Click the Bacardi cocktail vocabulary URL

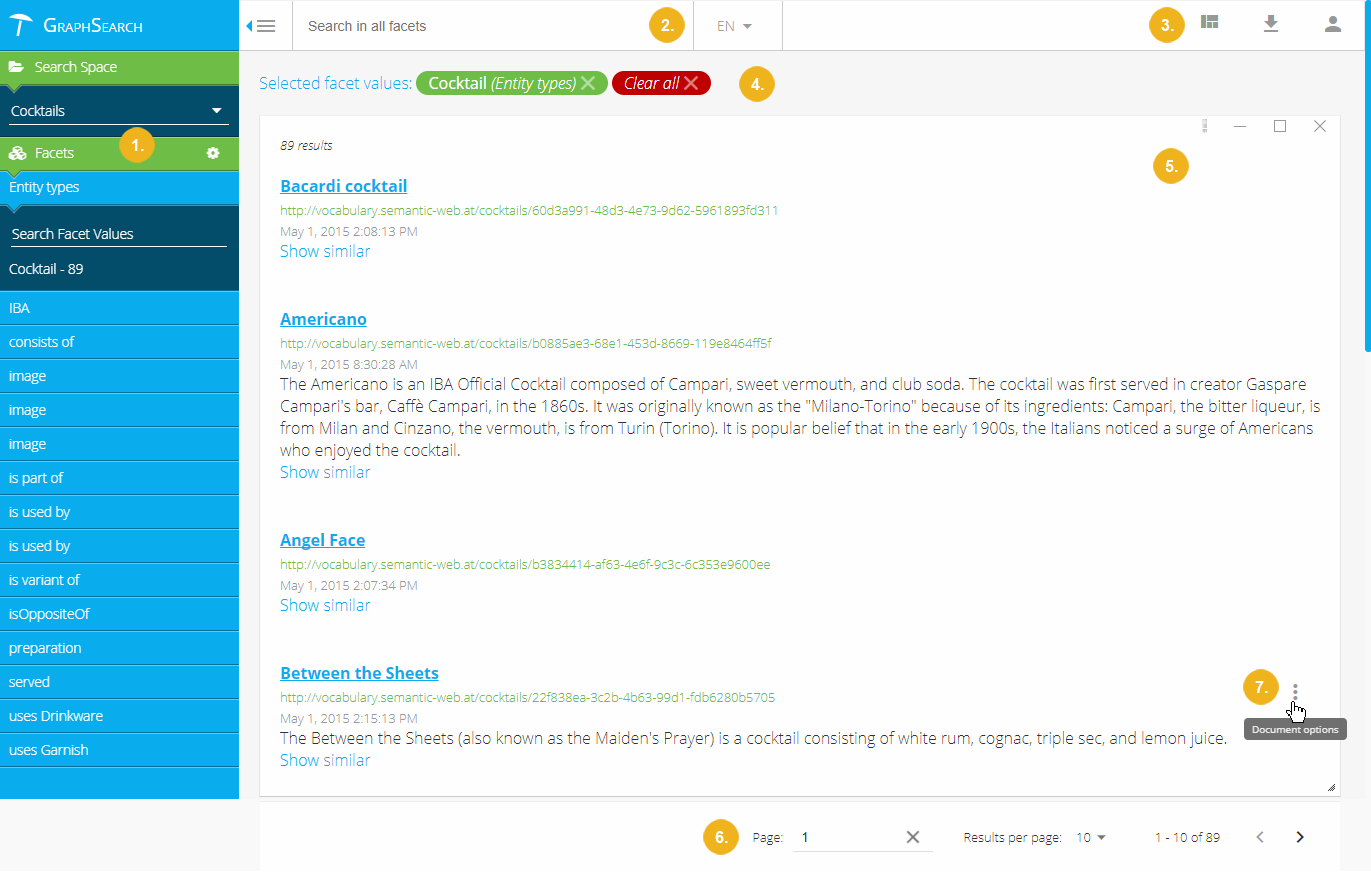coord(529,211)
